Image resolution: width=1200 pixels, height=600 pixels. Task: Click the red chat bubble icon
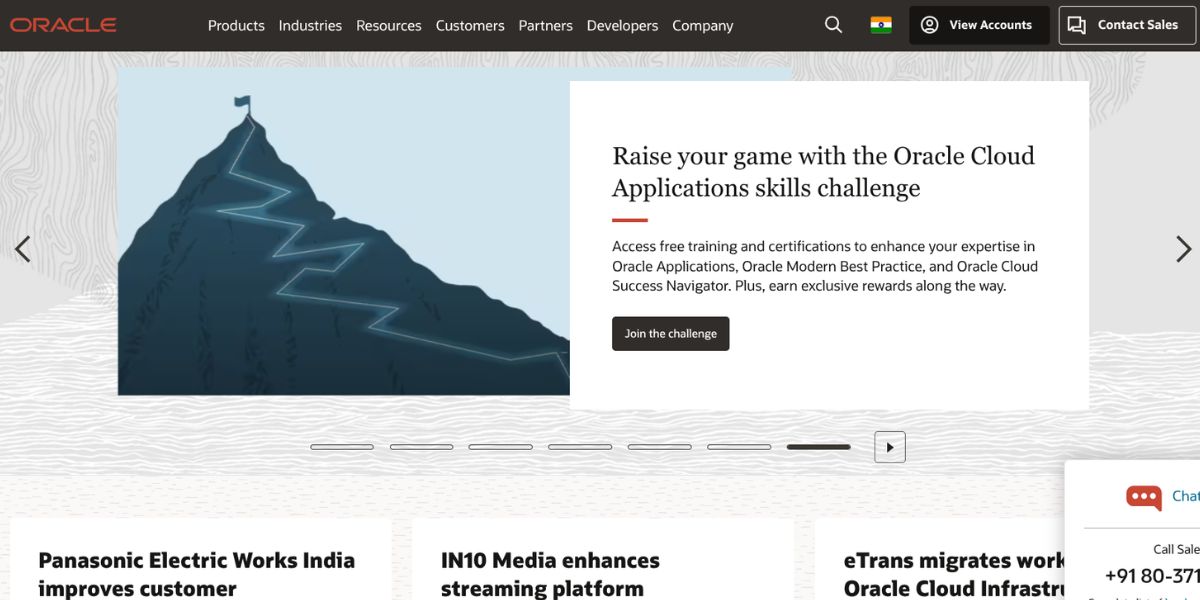point(1143,497)
